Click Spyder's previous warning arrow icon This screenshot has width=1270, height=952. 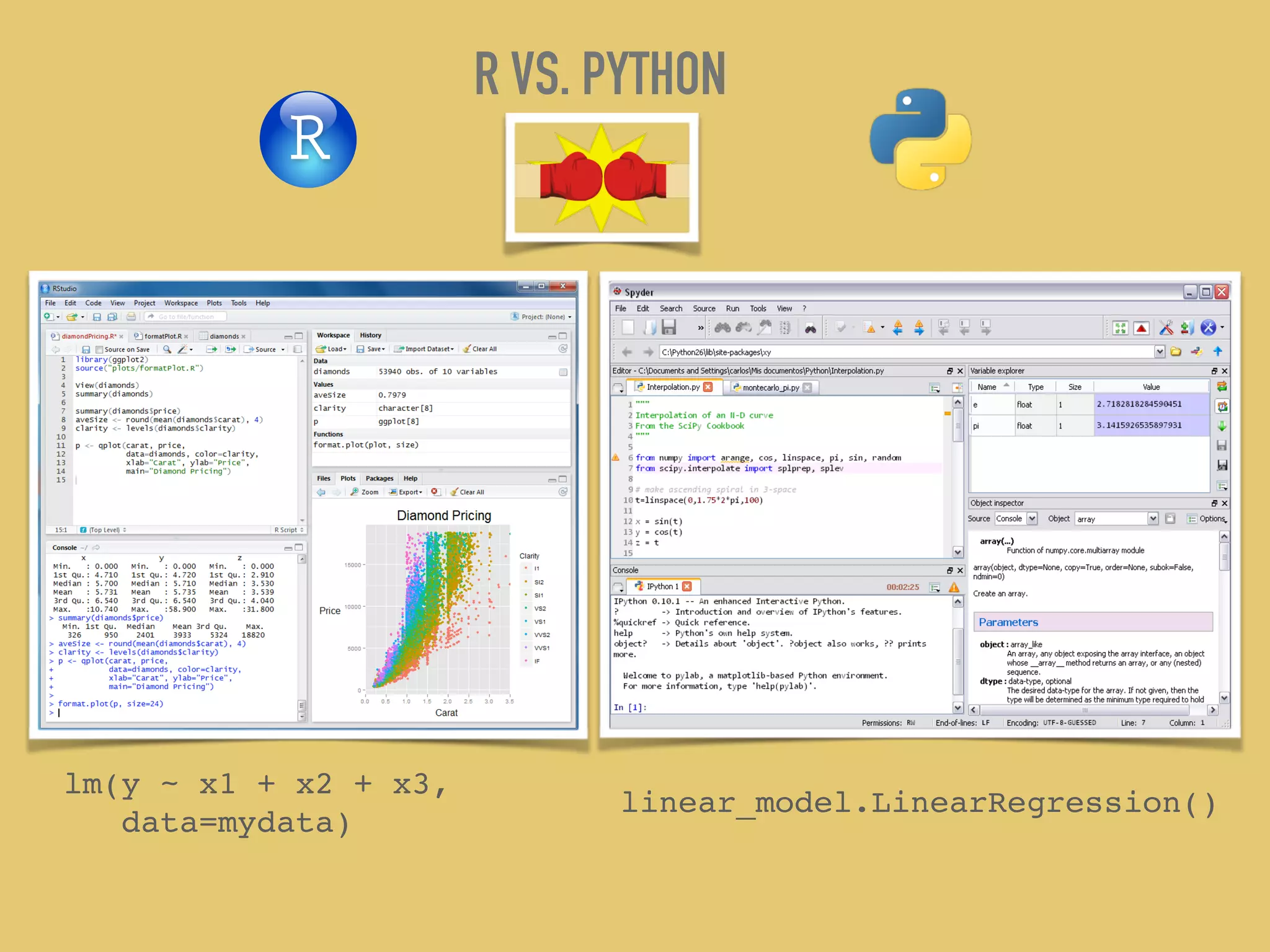[x=898, y=327]
